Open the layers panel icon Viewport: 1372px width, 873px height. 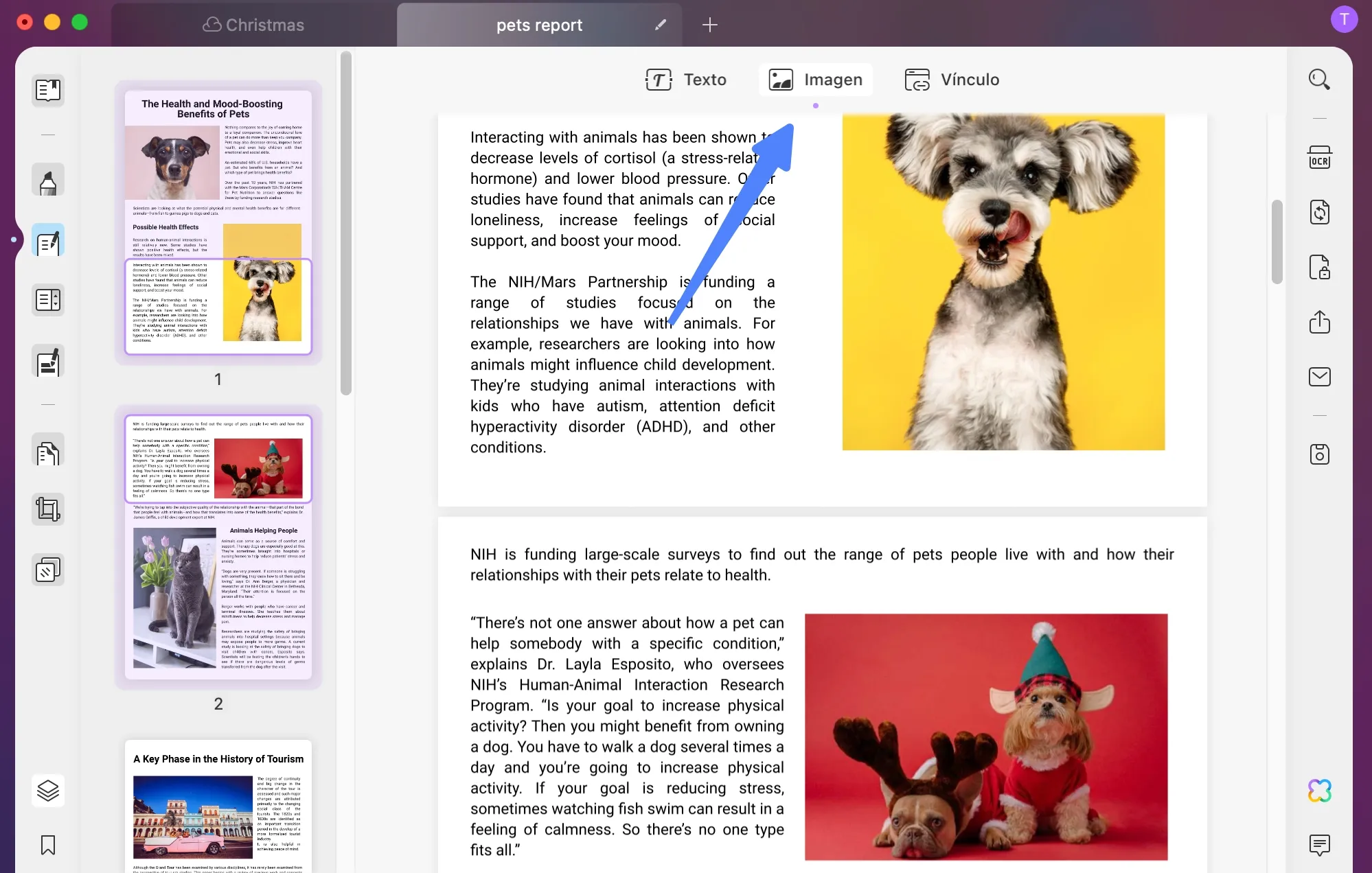(48, 791)
